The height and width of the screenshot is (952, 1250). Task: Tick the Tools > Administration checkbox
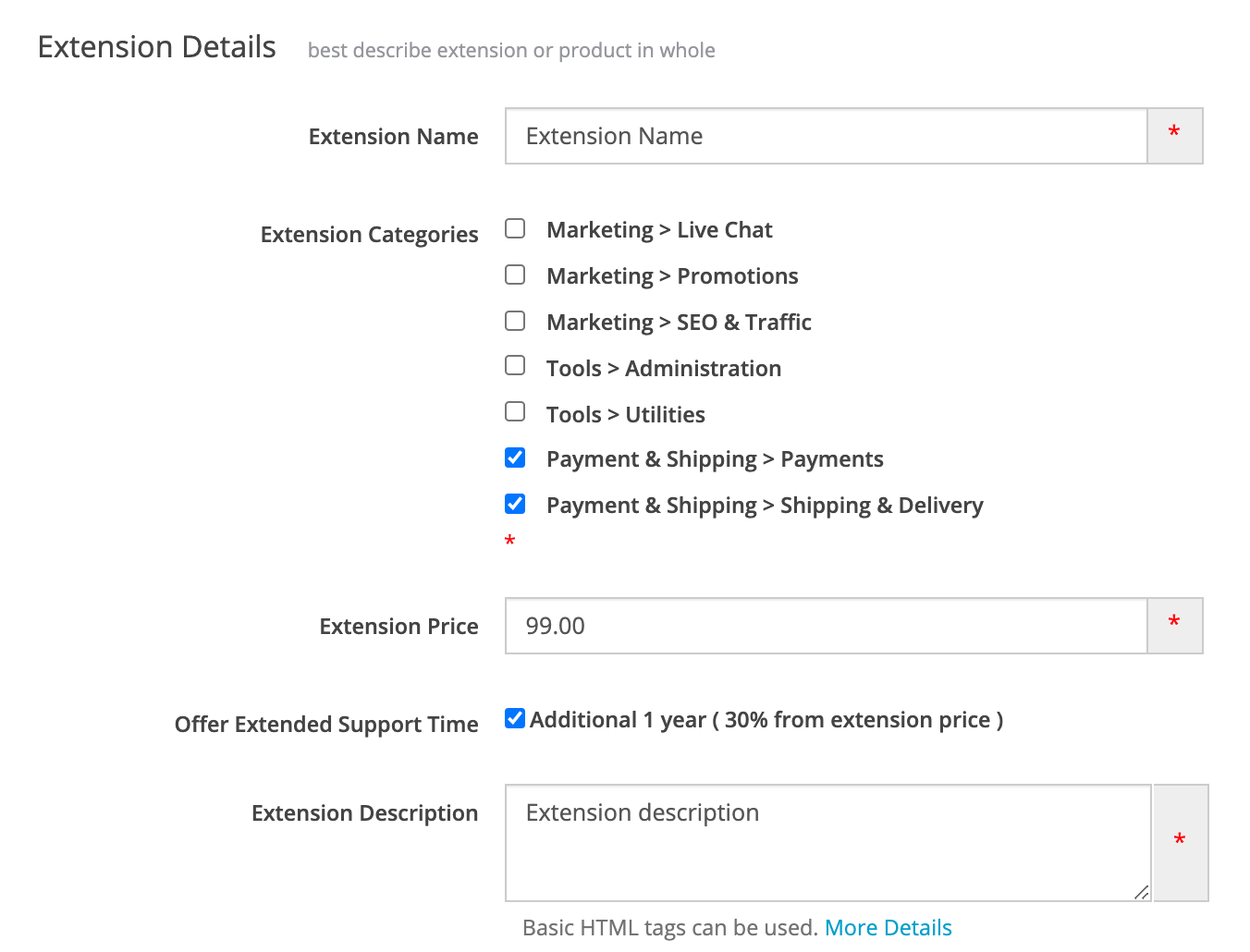pos(515,365)
